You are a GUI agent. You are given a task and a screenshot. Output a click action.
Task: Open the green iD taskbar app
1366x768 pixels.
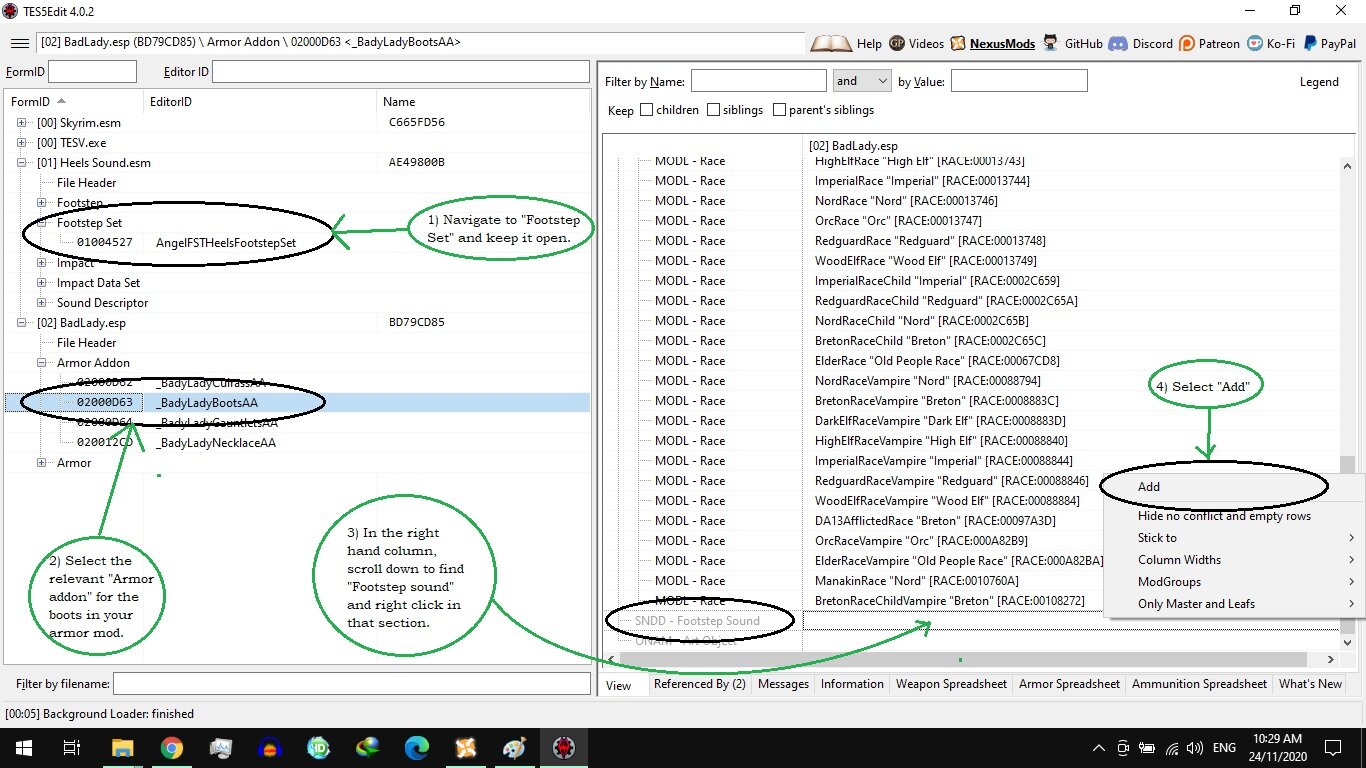[x=318, y=748]
